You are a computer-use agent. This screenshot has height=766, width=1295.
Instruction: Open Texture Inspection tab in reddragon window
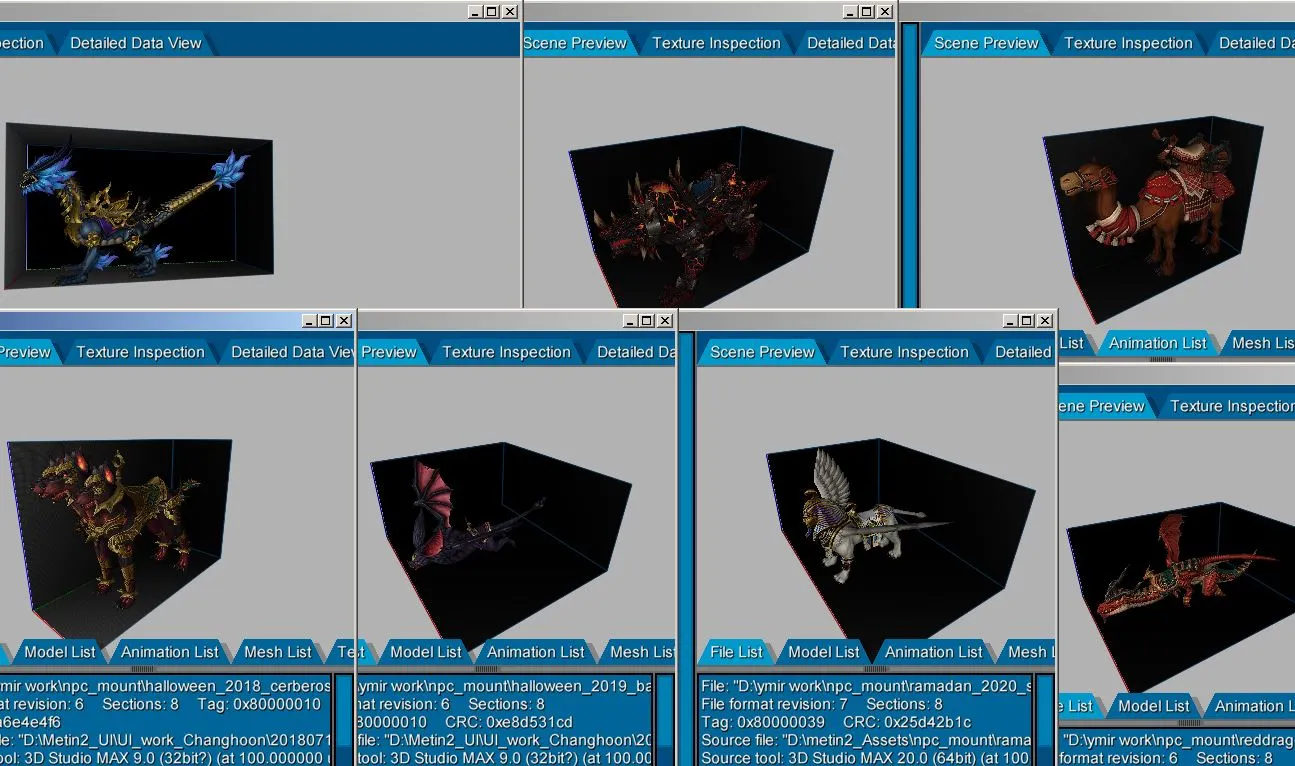[1231, 406]
